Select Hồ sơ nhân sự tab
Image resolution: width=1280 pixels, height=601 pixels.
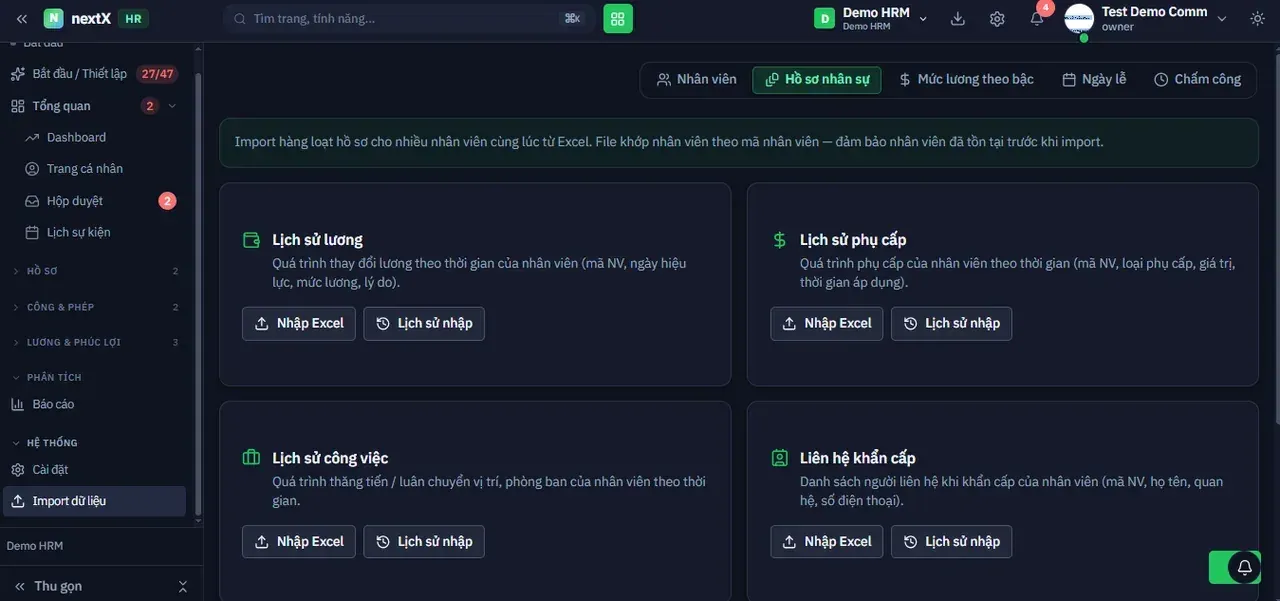coord(817,80)
